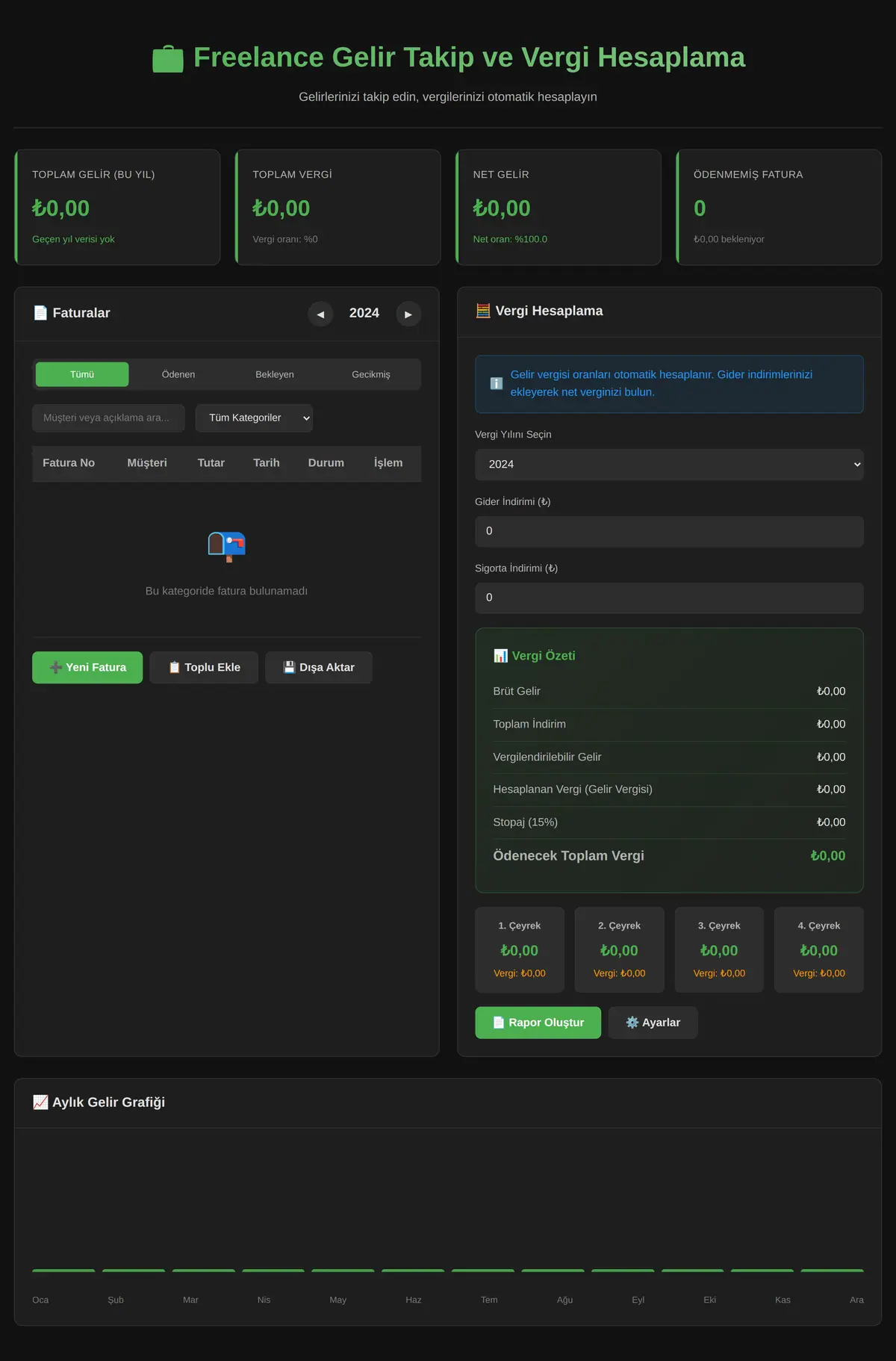Click the 4. Çeyrek quarter card
896x1361 pixels.
(x=819, y=950)
